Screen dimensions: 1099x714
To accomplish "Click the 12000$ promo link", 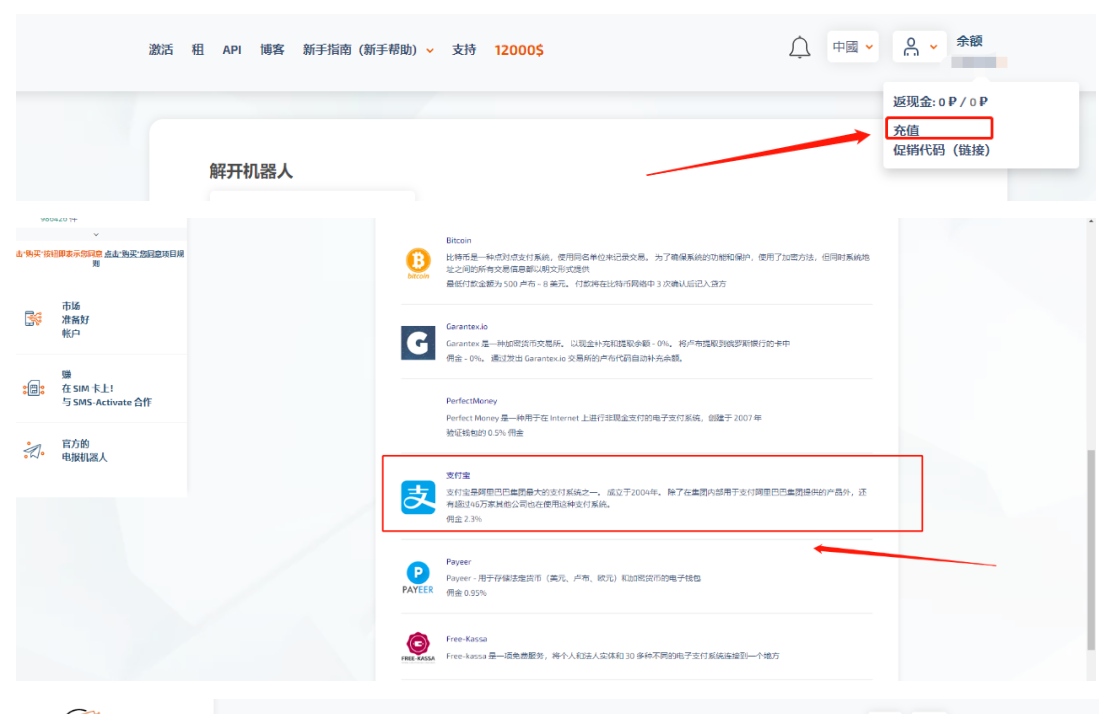I will point(519,50).
